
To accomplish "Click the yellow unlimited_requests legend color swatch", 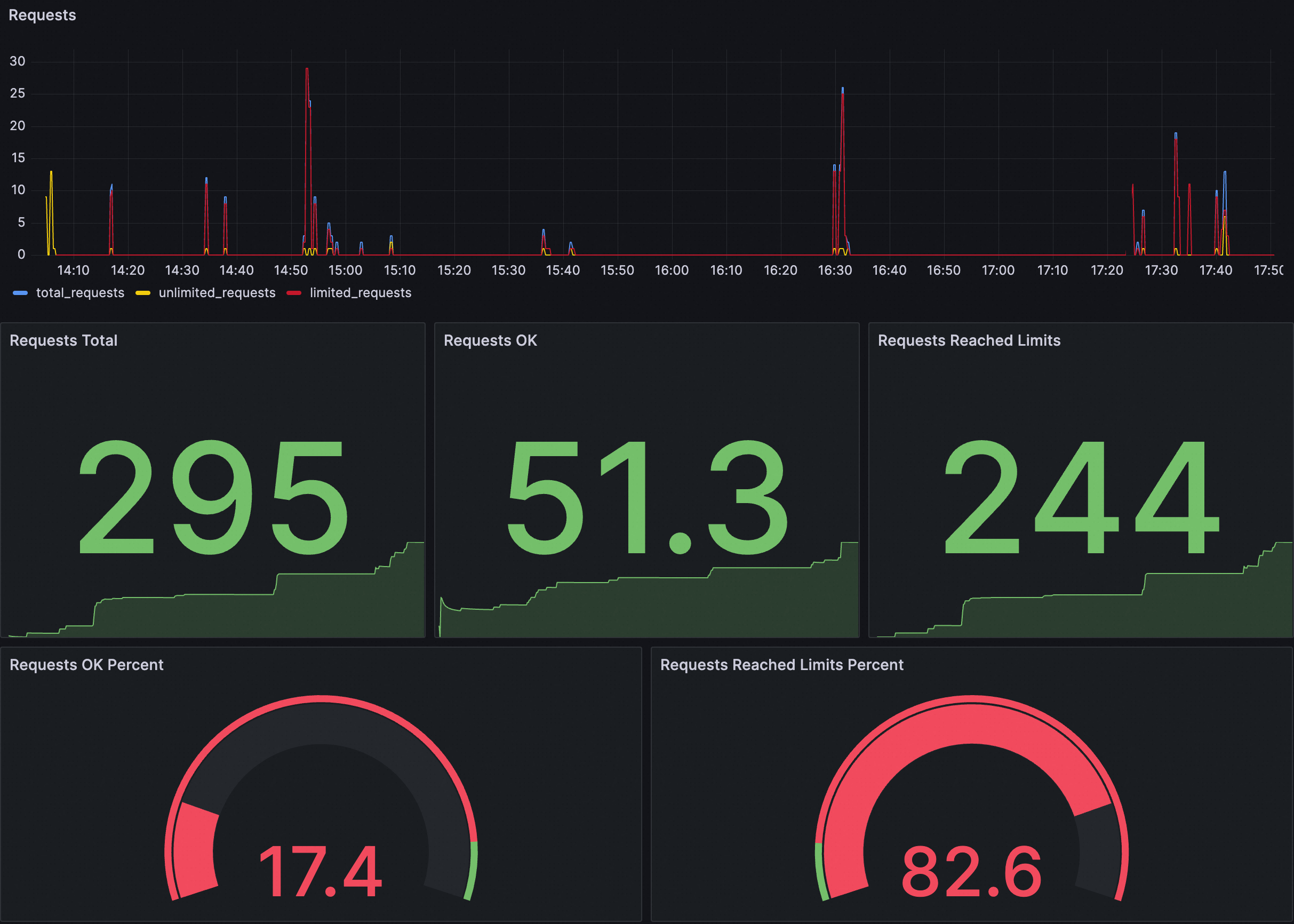I will (x=143, y=293).
